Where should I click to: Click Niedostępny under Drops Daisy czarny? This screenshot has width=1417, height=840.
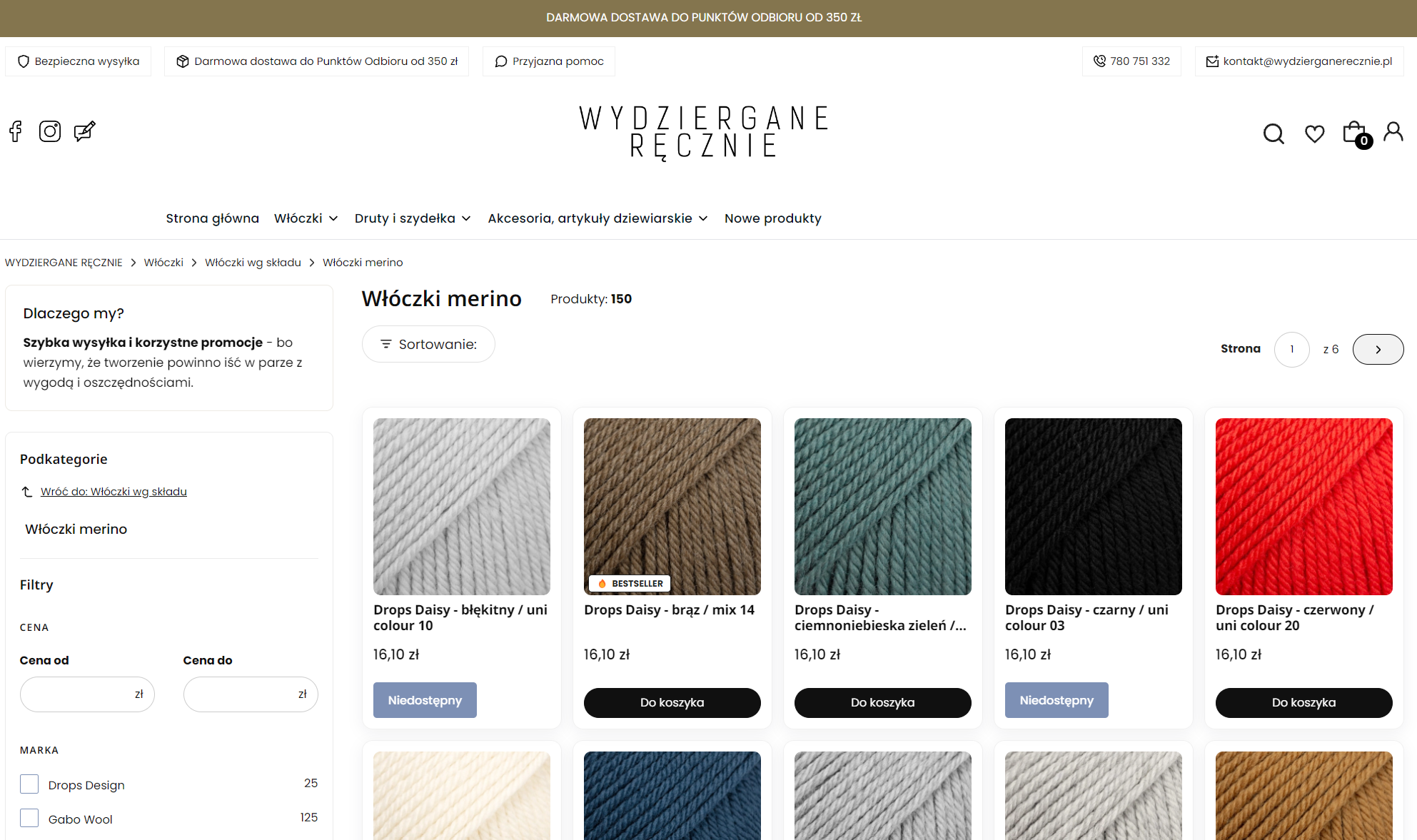pyautogui.click(x=1057, y=700)
